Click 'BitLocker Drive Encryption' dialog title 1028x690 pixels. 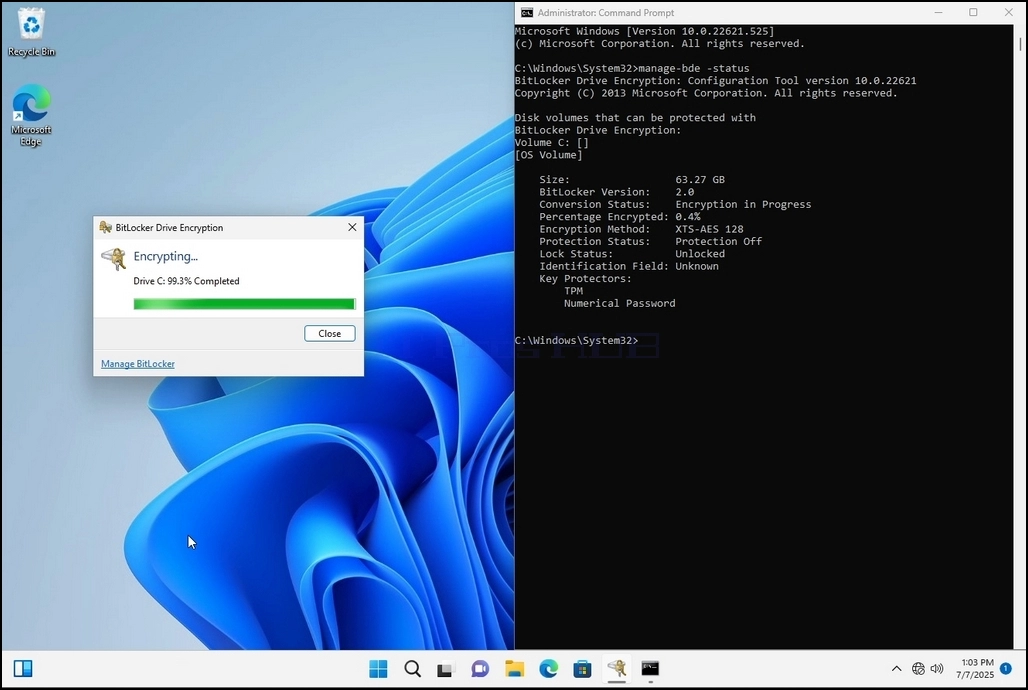(169, 228)
